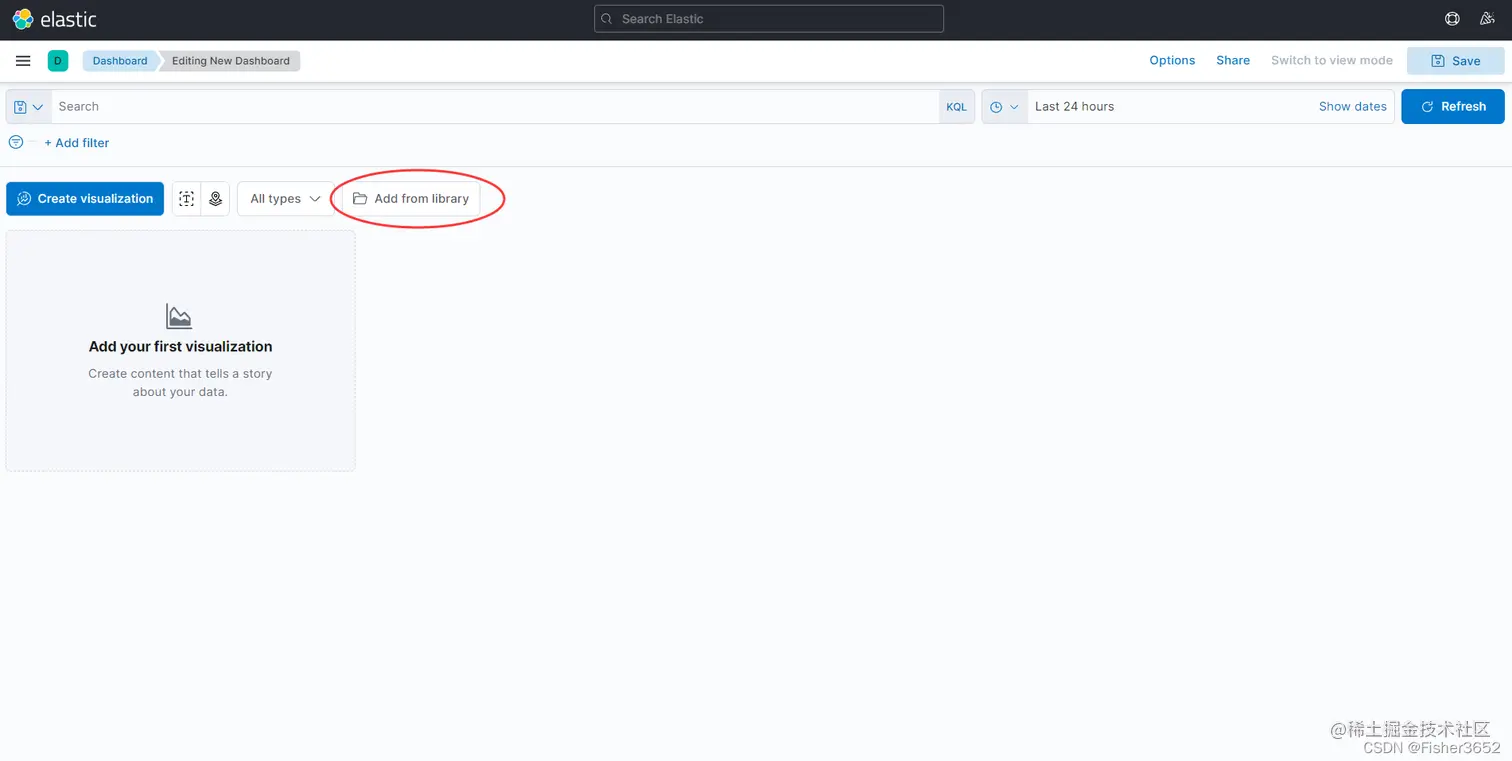Focus the query Search field
This screenshot has height=761, width=1512.
pyautogui.click(x=495, y=107)
